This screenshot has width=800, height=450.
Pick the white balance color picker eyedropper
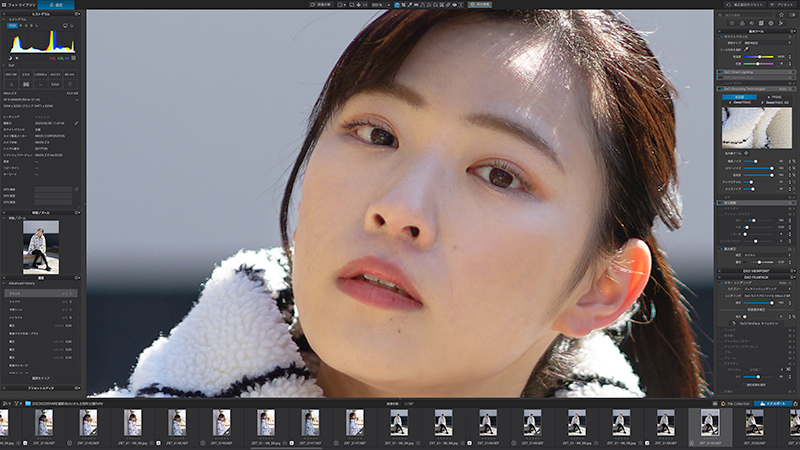coord(746,49)
